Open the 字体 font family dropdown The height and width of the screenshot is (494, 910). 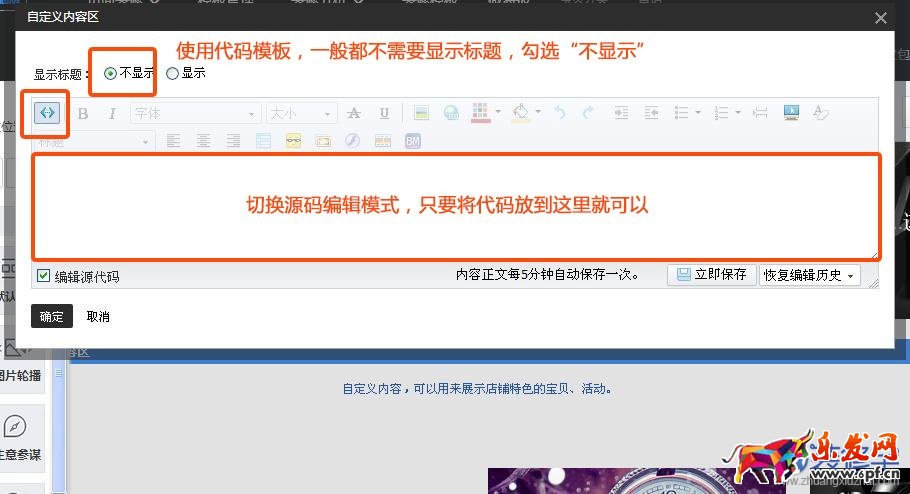[x=196, y=113]
